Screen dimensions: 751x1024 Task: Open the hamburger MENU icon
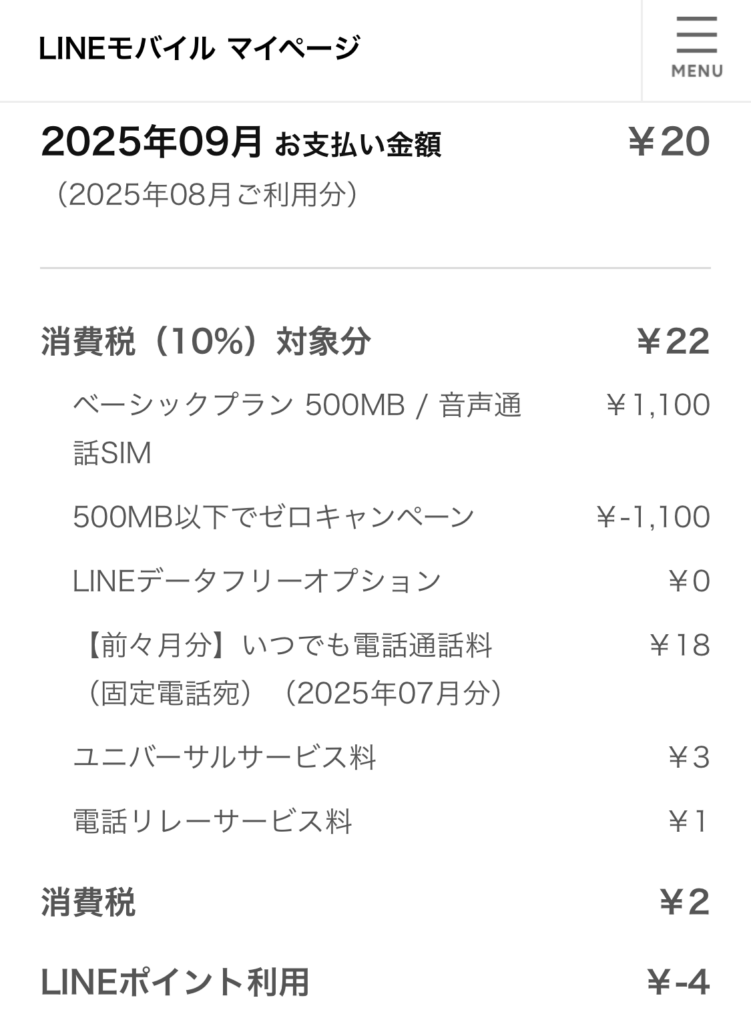pos(696,49)
